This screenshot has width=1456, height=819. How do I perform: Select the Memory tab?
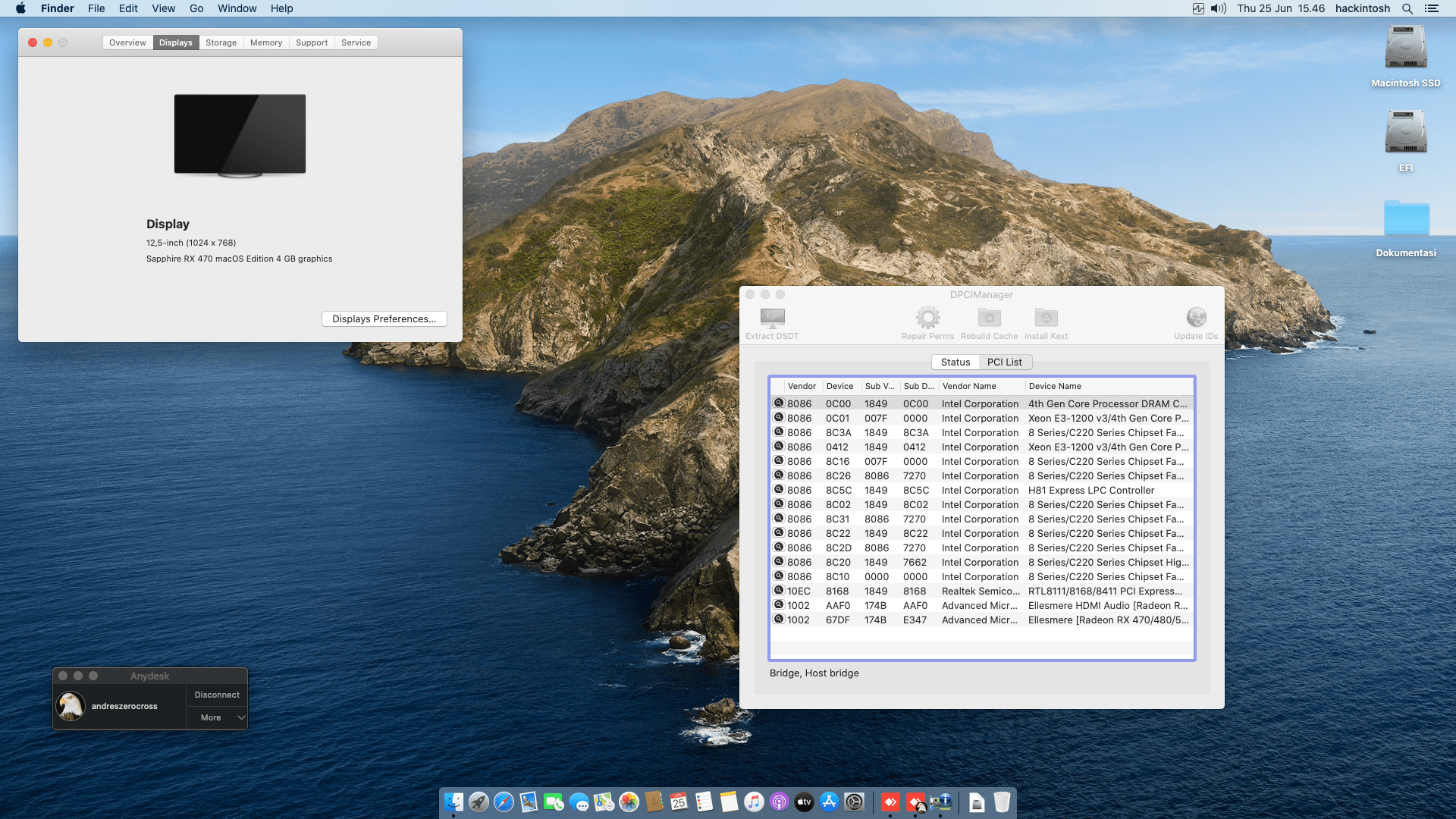(x=265, y=43)
